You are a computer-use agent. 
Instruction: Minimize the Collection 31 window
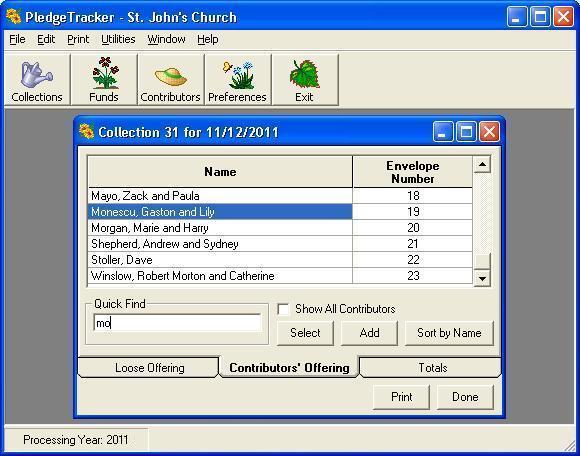tap(443, 132)
